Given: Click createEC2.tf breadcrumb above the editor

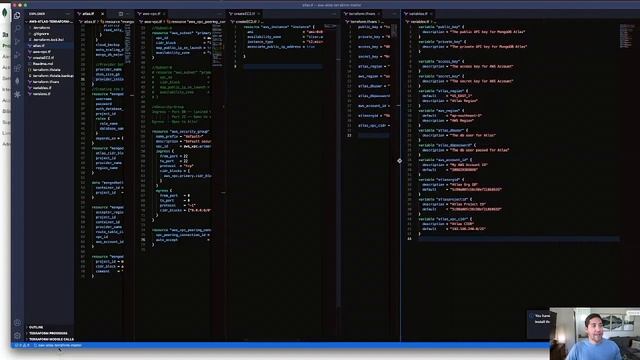Looking at the screenshot, I should coord(244,22).
